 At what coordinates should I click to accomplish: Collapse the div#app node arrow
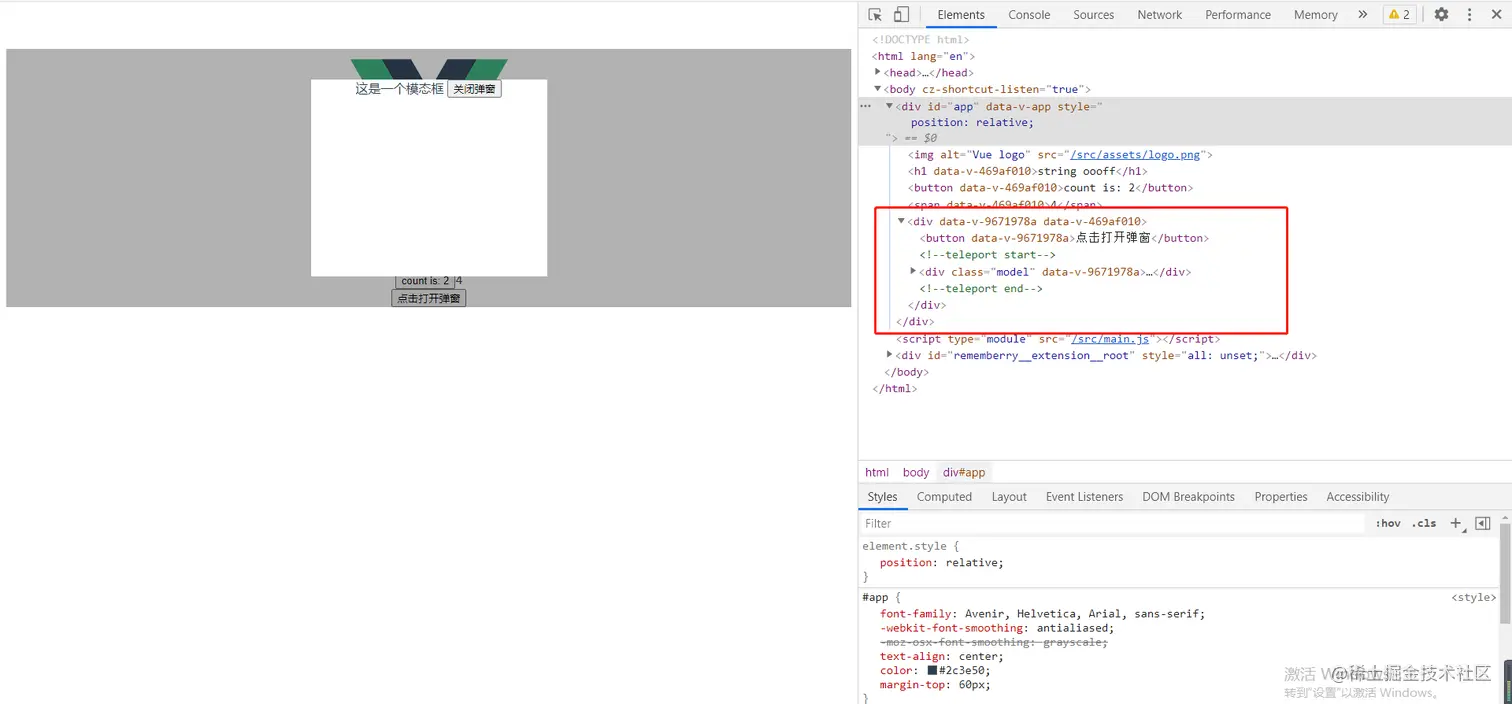pyautogui.click(x=889, y=106)
